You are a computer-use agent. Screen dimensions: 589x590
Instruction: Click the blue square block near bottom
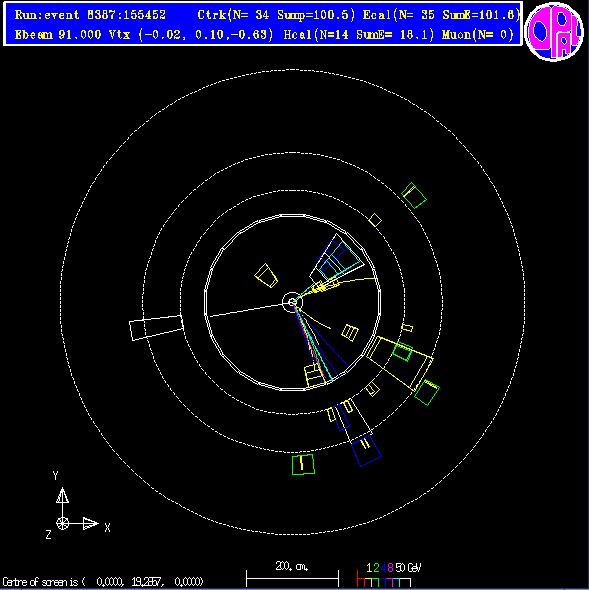tap(366, 451)
